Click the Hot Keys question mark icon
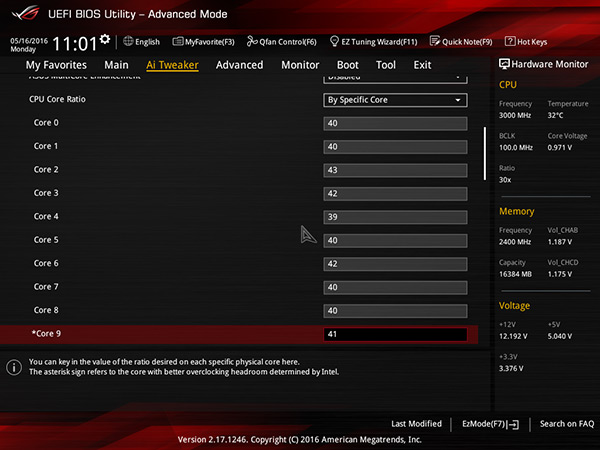 tap(510, 41)
